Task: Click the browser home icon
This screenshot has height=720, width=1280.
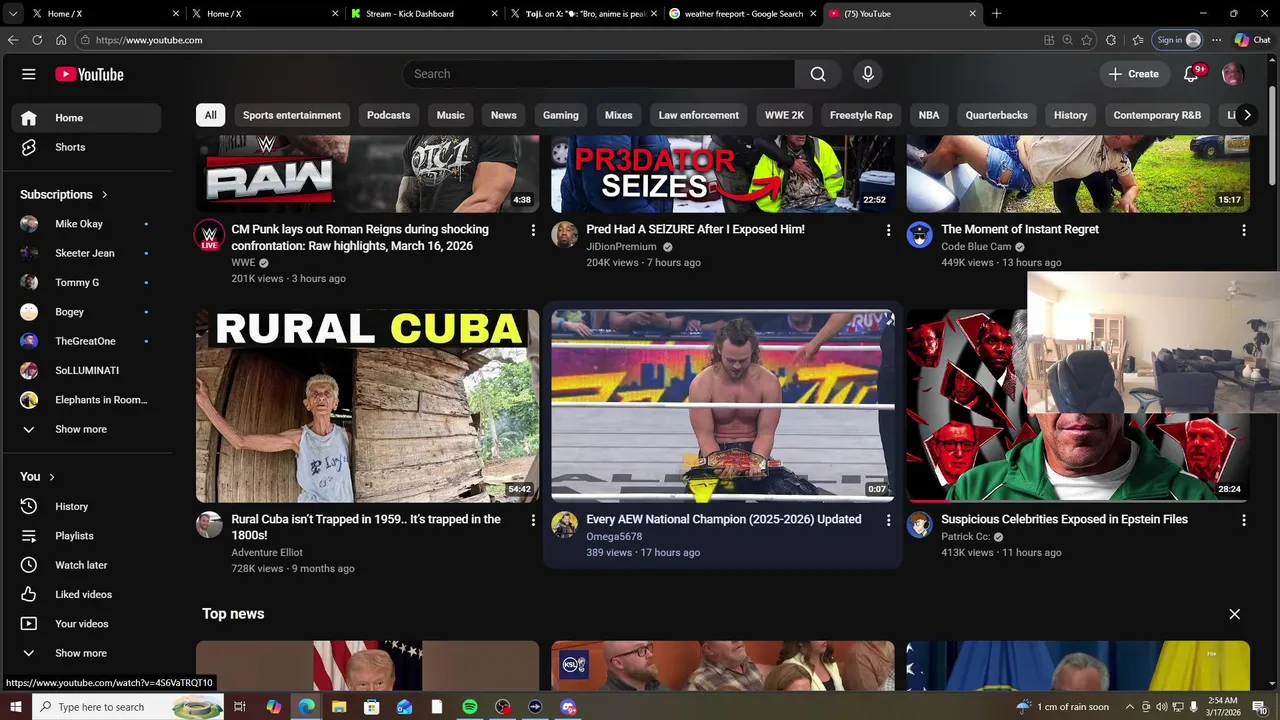Action: pyautogui.click(x=61, y=40)
